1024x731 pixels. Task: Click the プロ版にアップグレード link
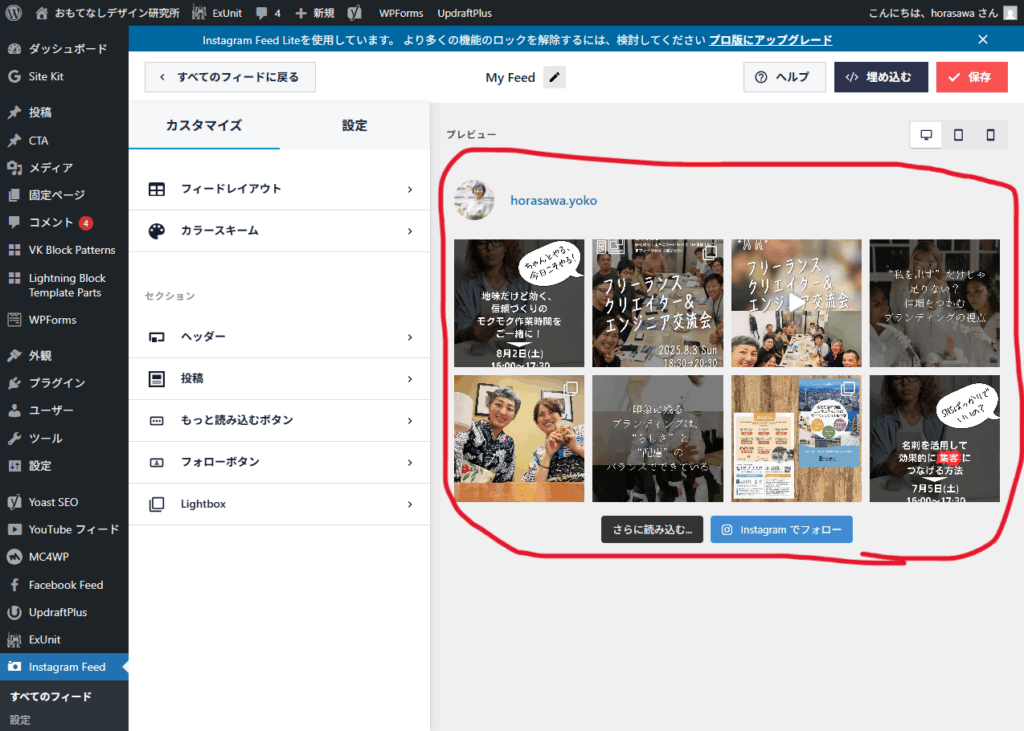[x=770, y=40]
